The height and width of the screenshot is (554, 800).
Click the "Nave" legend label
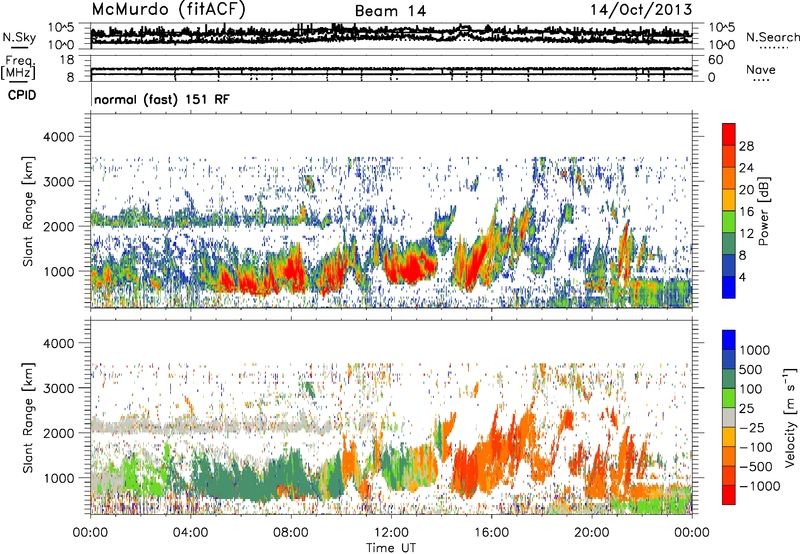click(761, 69)
